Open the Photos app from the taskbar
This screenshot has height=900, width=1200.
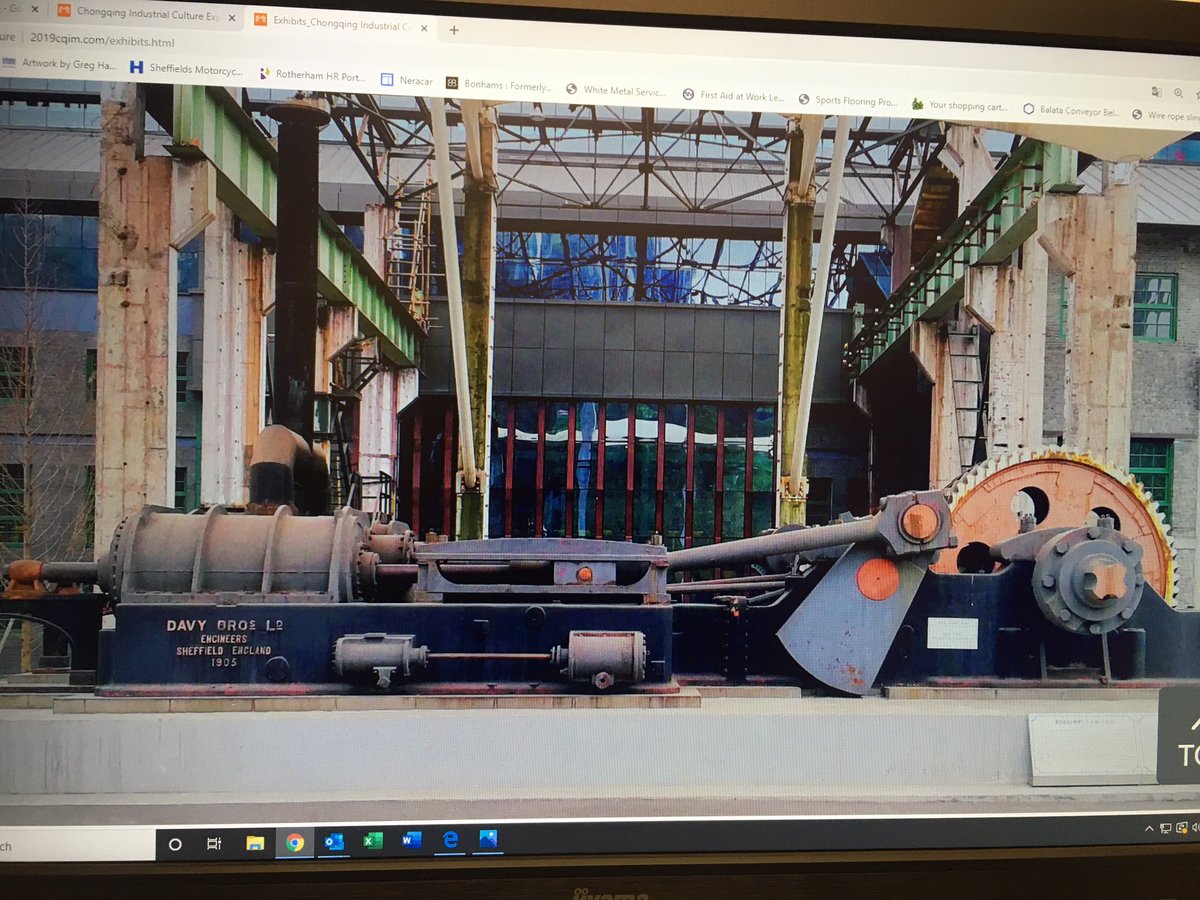[x=488, y=839]
